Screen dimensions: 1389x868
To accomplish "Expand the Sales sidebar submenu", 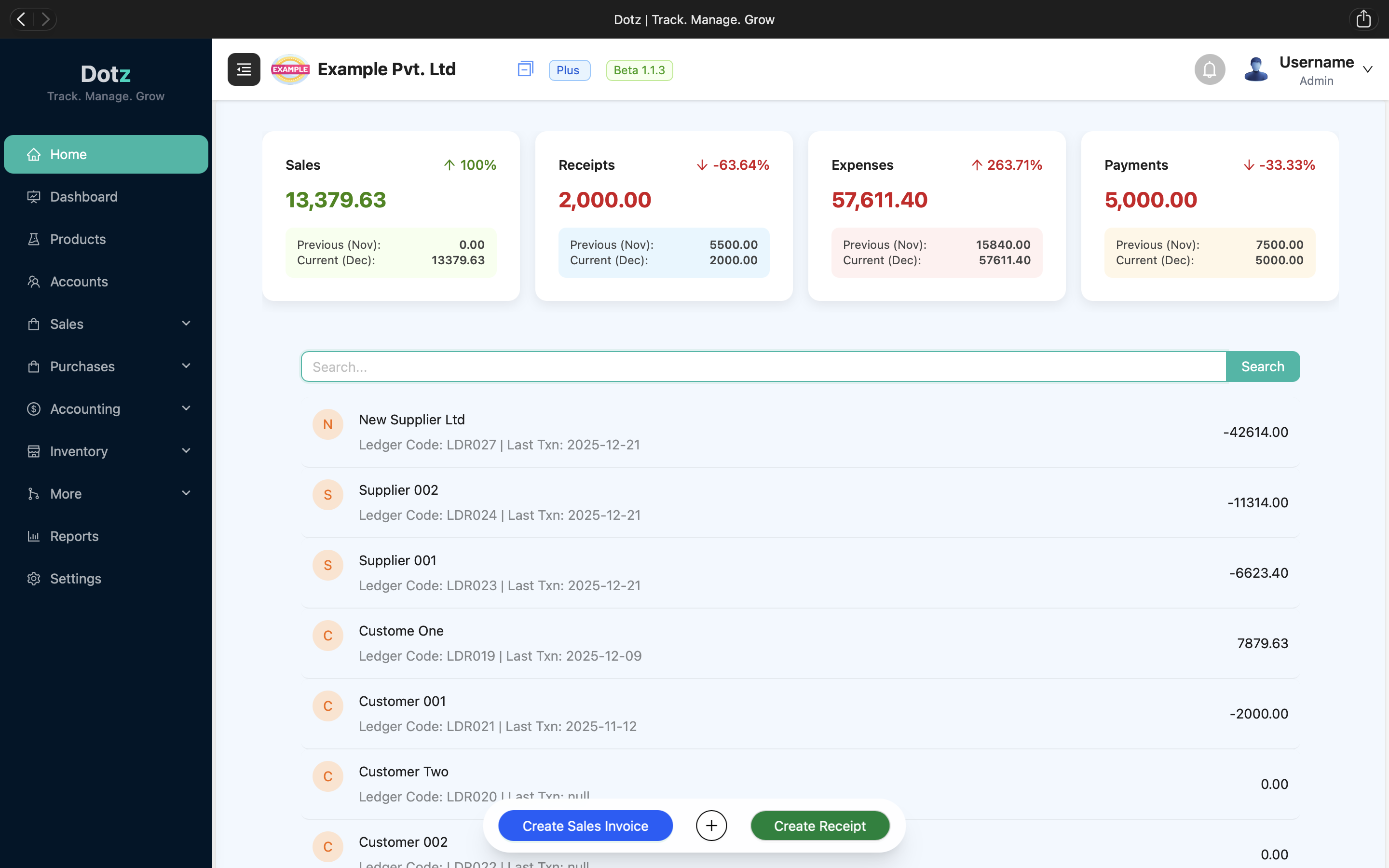I will coord(186,324).
